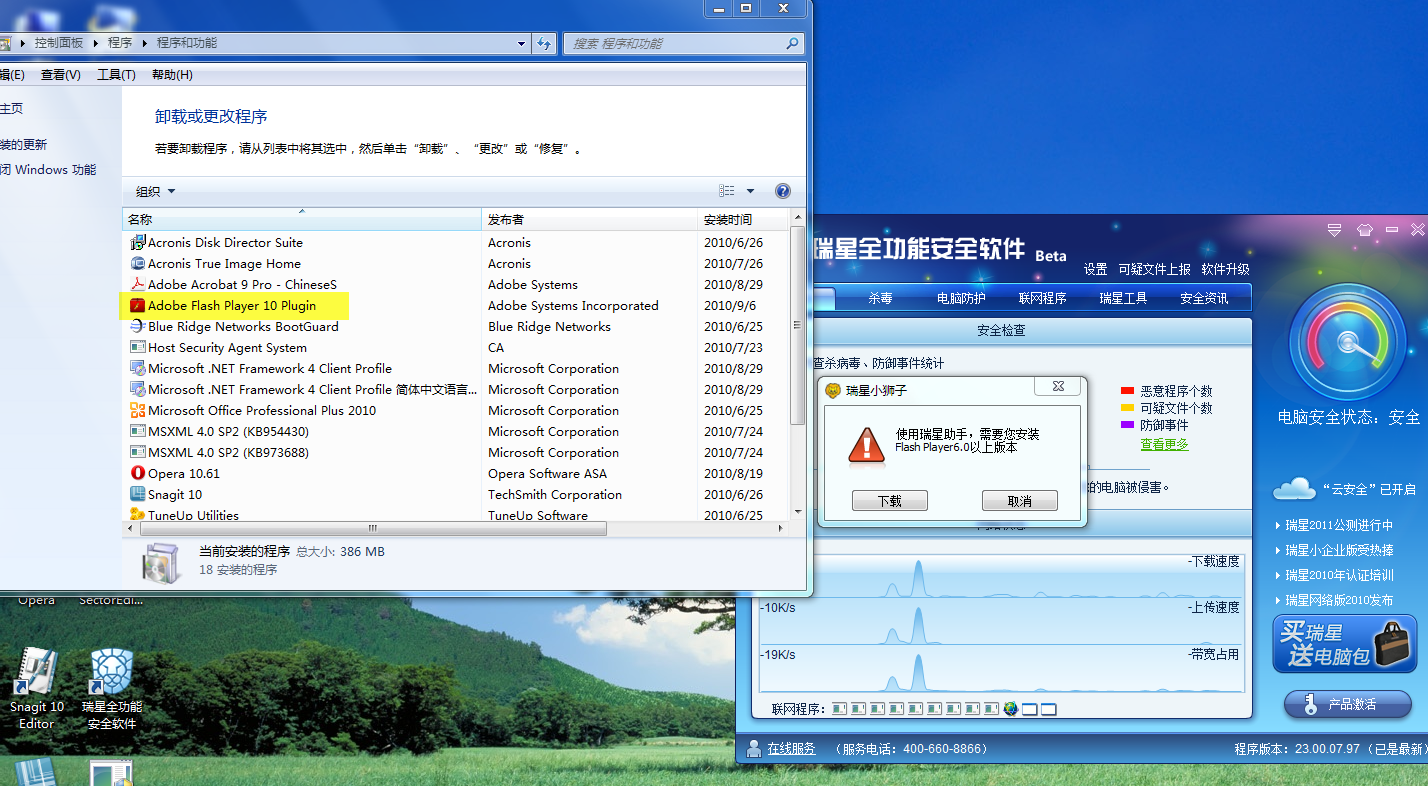
Task: Click the first networked program icon
Action: click(839, 709)
